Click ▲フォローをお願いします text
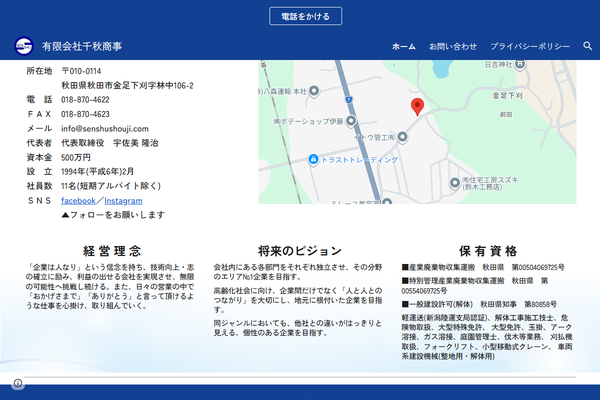Viewport: 600px width, 400px height. point(113,215)
